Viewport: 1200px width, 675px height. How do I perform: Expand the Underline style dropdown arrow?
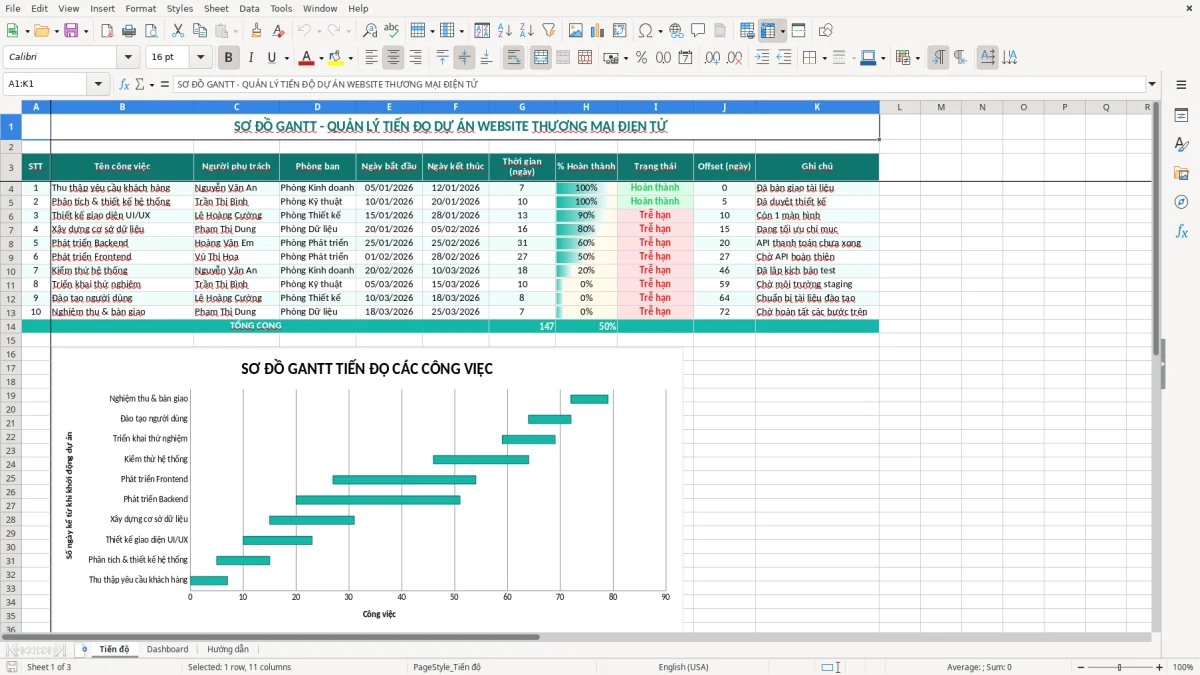click(x=285, y=58)
